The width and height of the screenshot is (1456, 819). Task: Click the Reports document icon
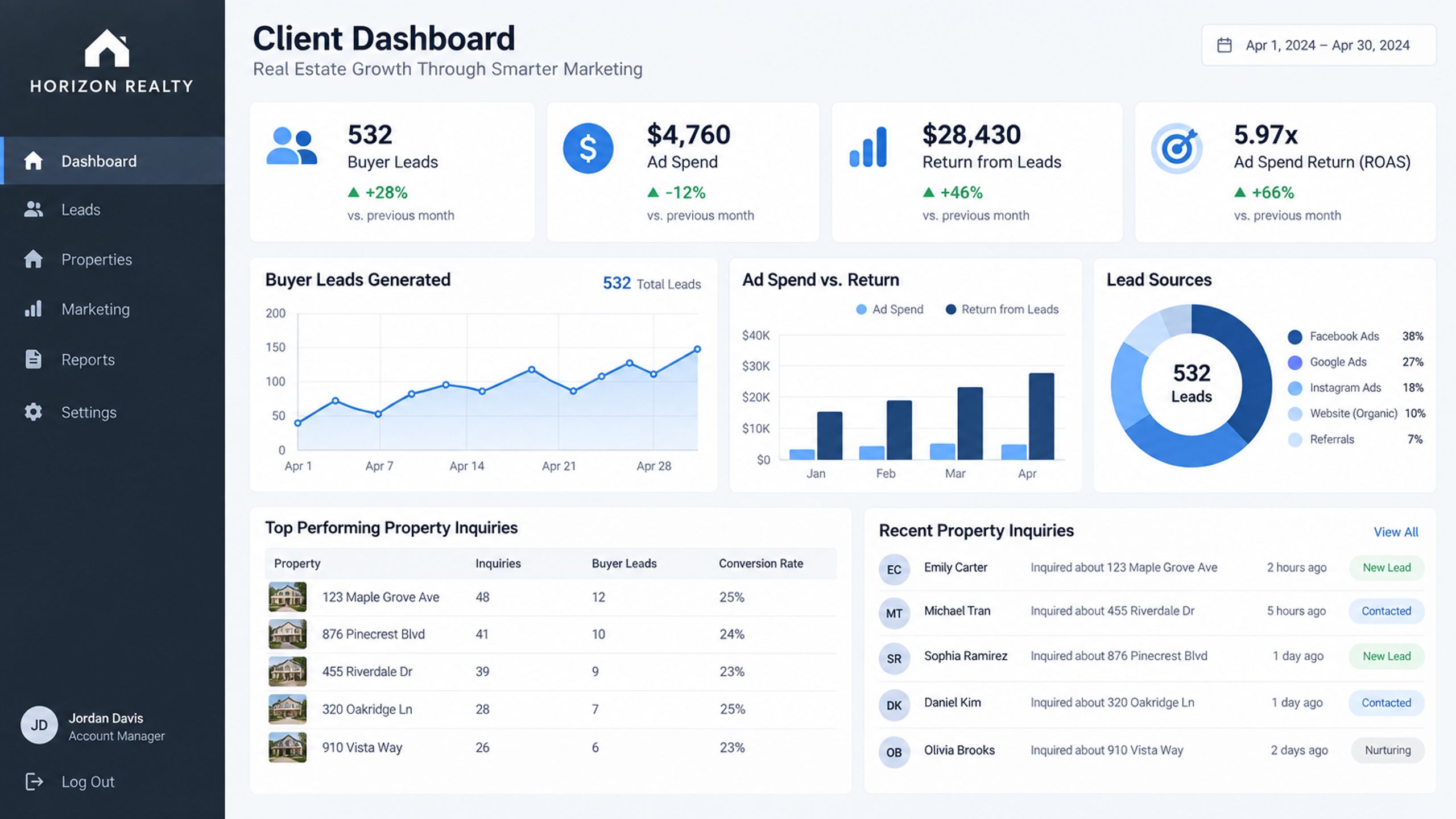tap(33, 359)
